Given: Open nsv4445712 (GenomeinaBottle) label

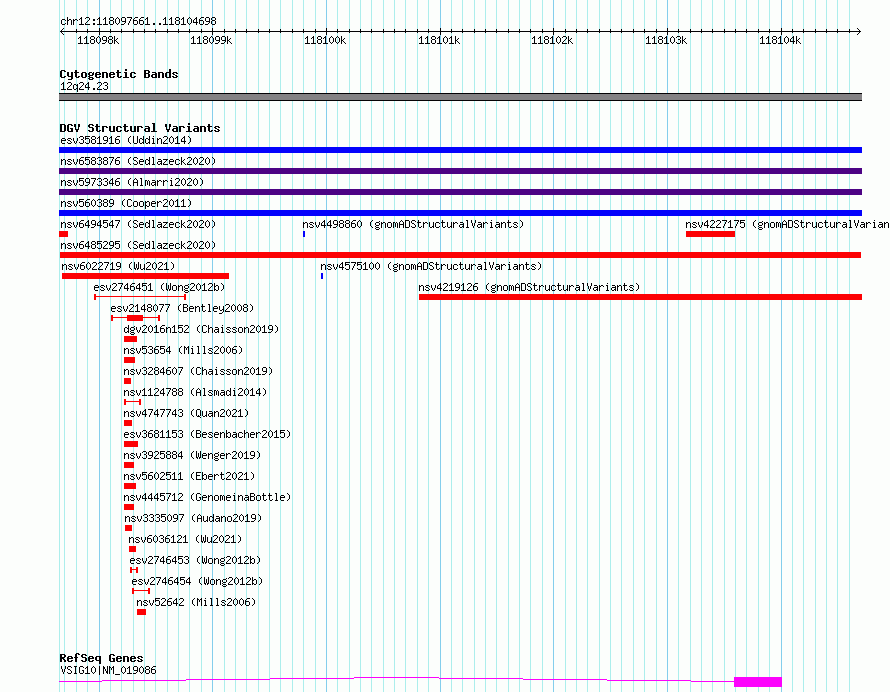Looking at the screenshot, I should (x=207, y=497).
